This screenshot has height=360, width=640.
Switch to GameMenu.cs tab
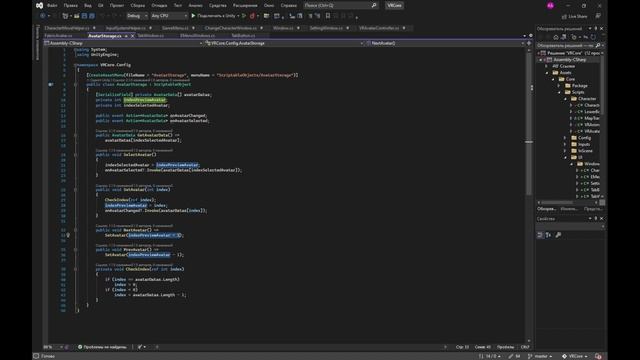point(175,28)
